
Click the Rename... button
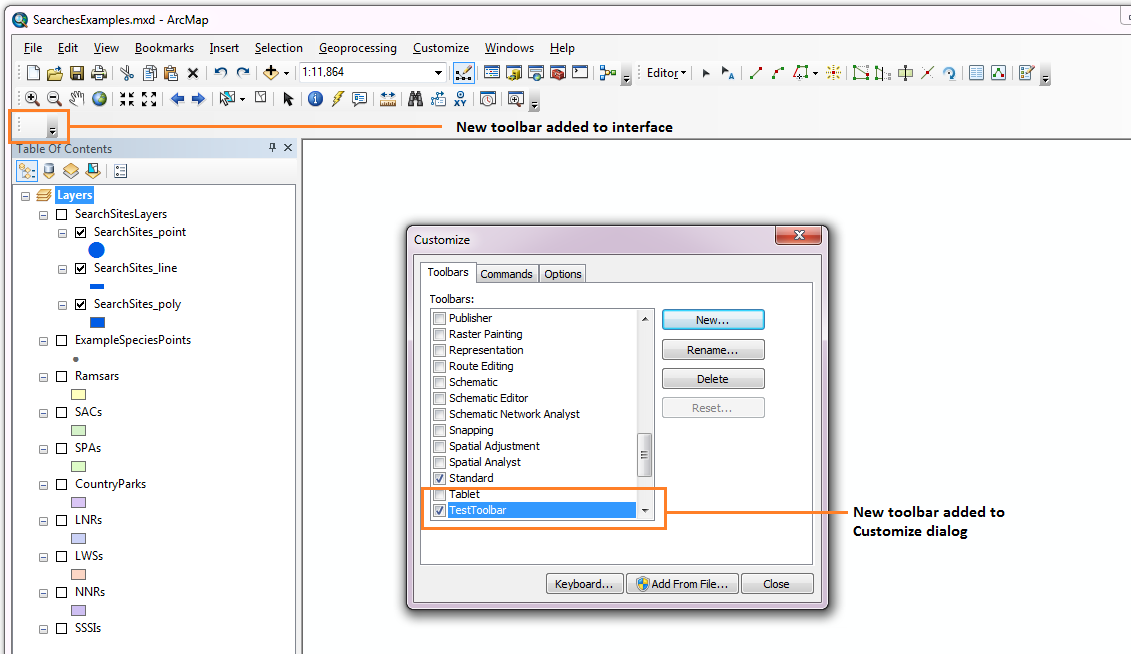[713, 350]
